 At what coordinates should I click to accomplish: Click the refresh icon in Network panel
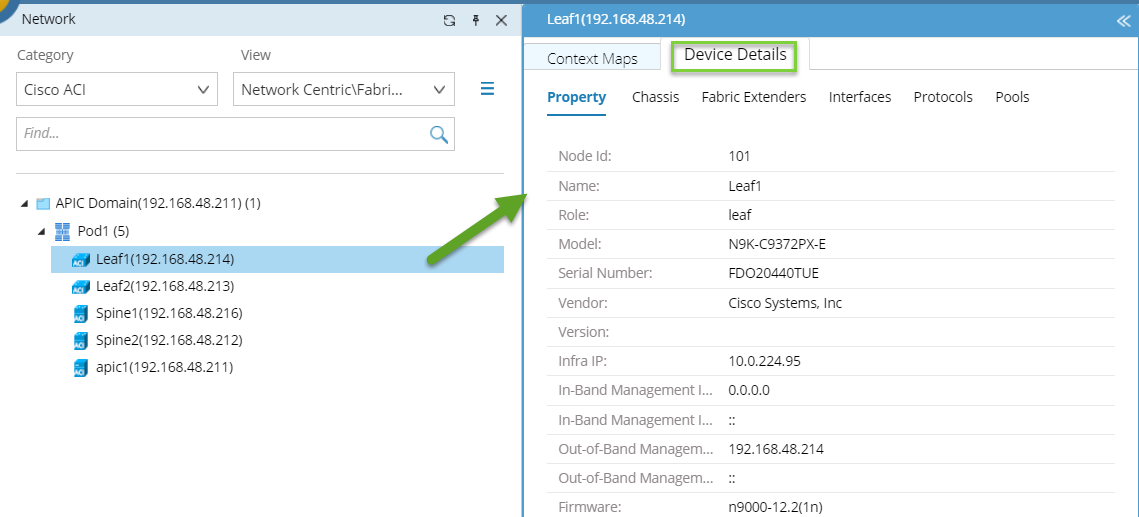[450, 20]
